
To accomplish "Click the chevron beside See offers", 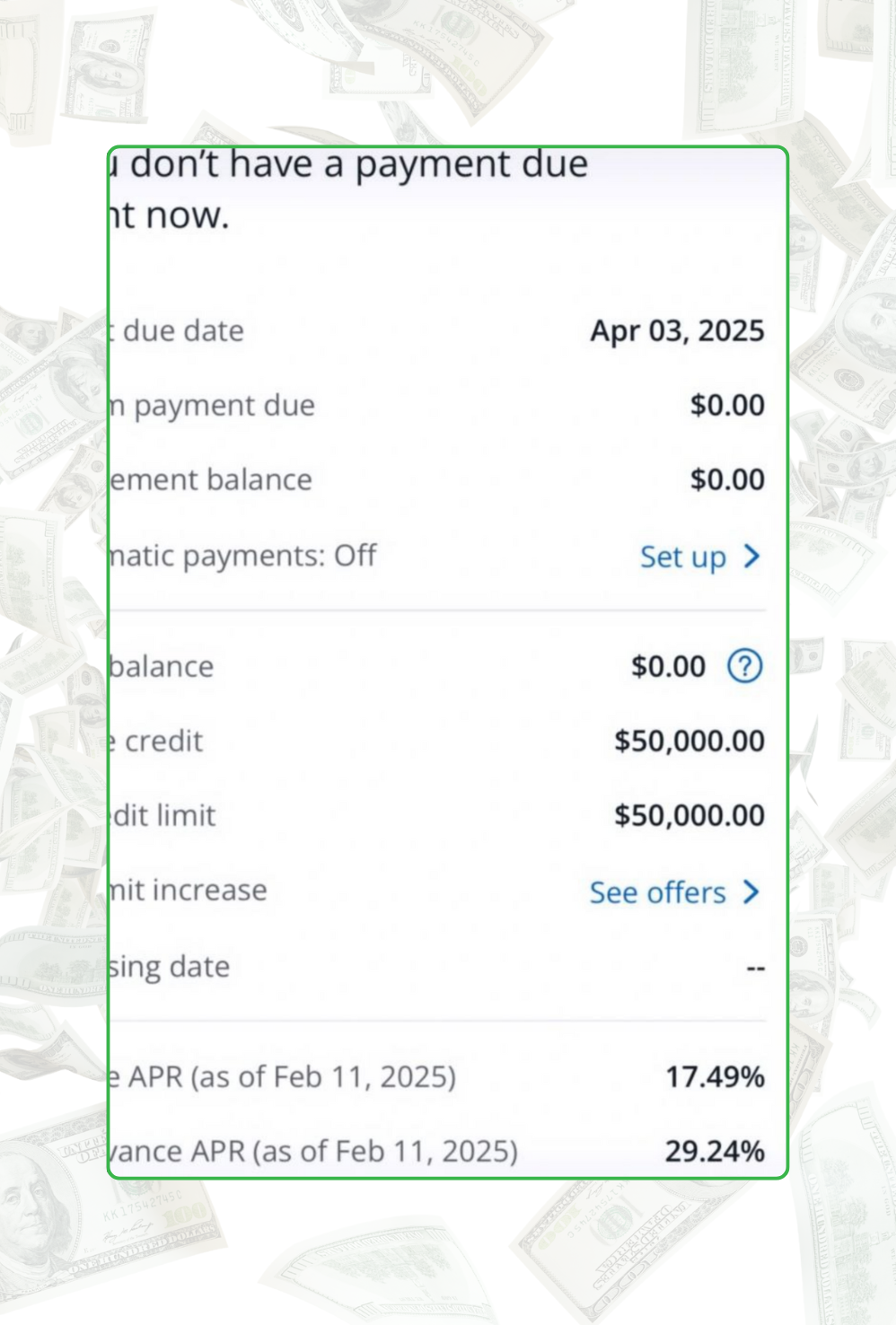I will (x=752, y=892).
